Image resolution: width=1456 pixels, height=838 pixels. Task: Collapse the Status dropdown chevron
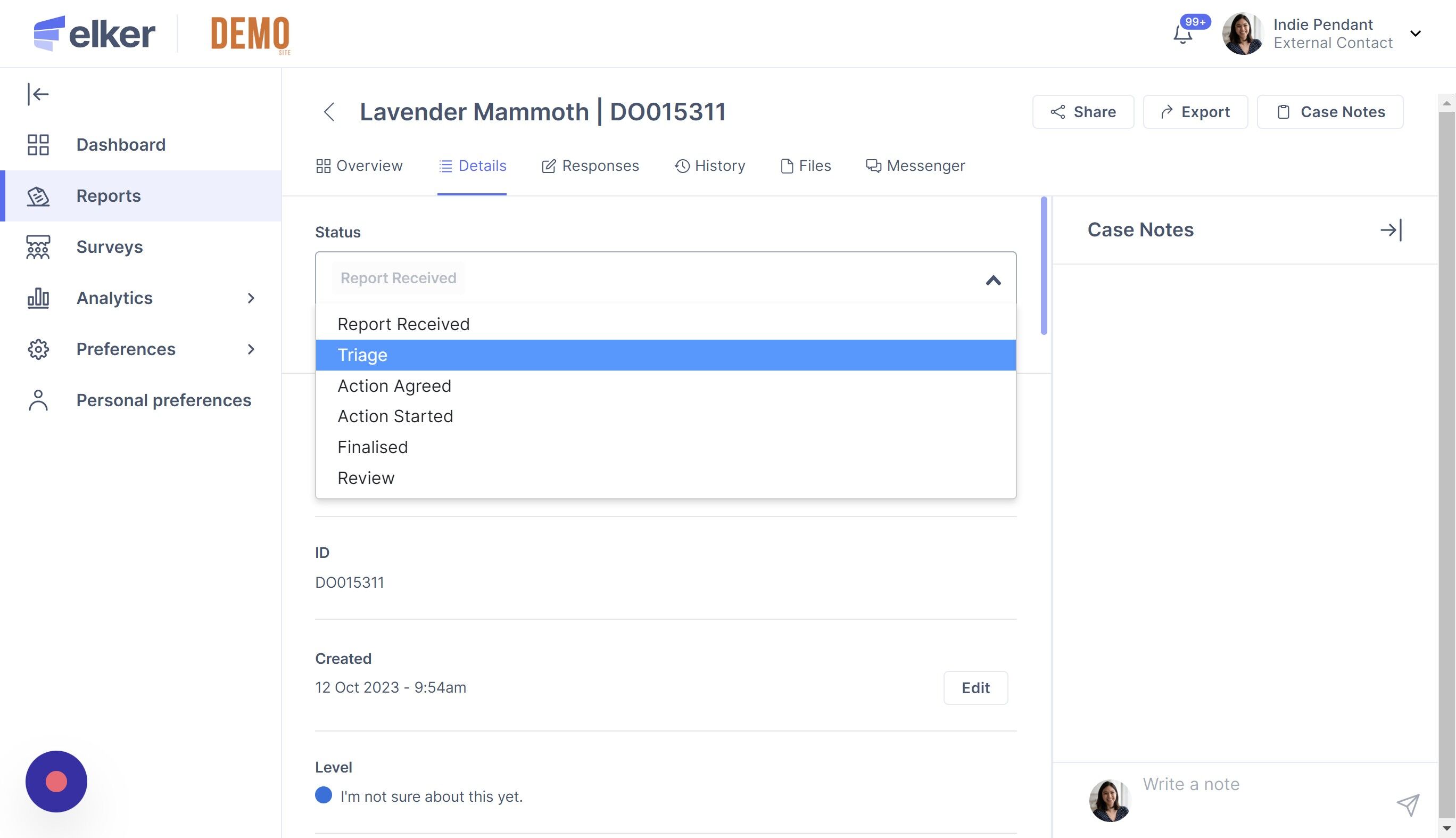[993, 280]
